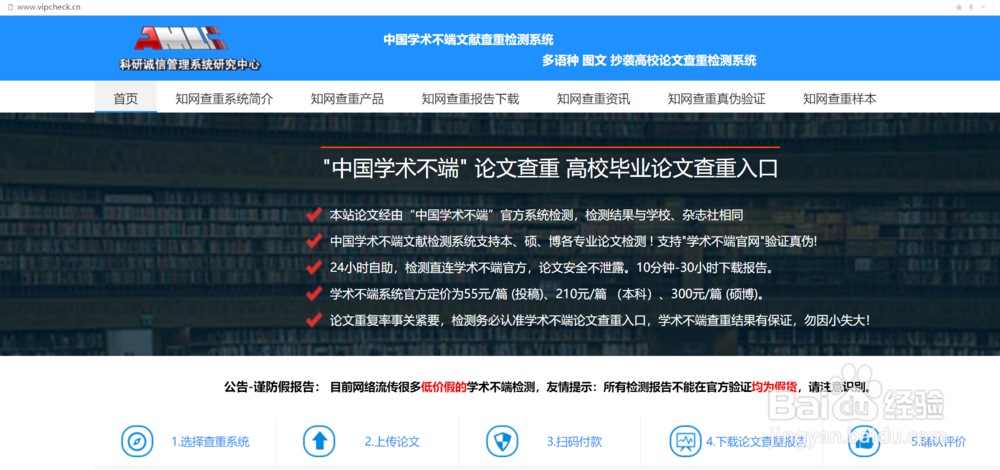Open the 知网查重报告下载 menu item
The image size is (1000, 470).
point(470,99)
